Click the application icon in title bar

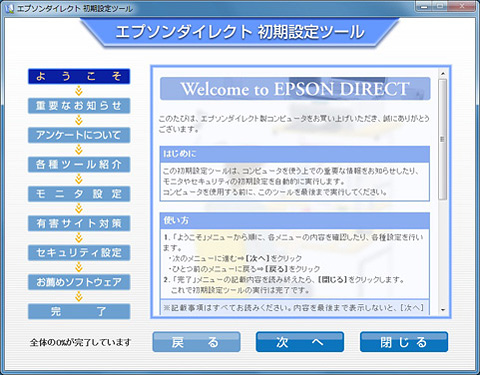pyautogui.click(x=9, y=8)
